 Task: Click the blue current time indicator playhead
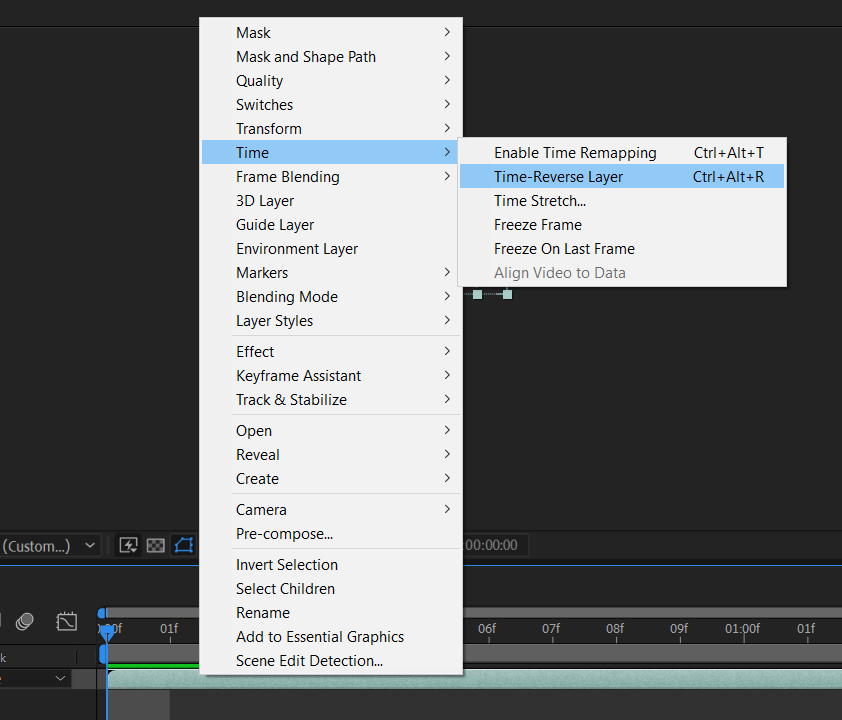[x=107, y=632]
